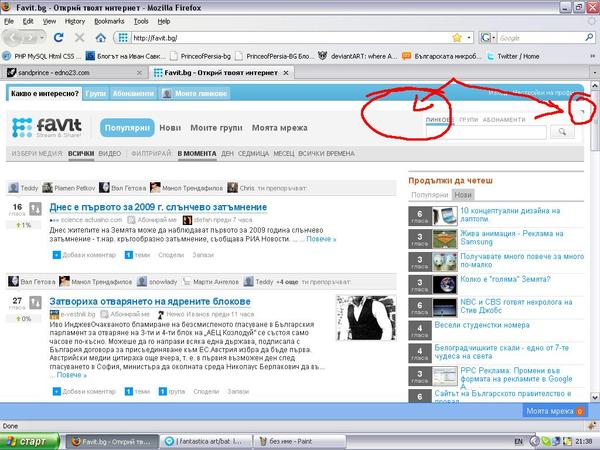Expand the back/forward history dropdown arrow
Viewport: 600px width, 450px height.
[42, 38]
